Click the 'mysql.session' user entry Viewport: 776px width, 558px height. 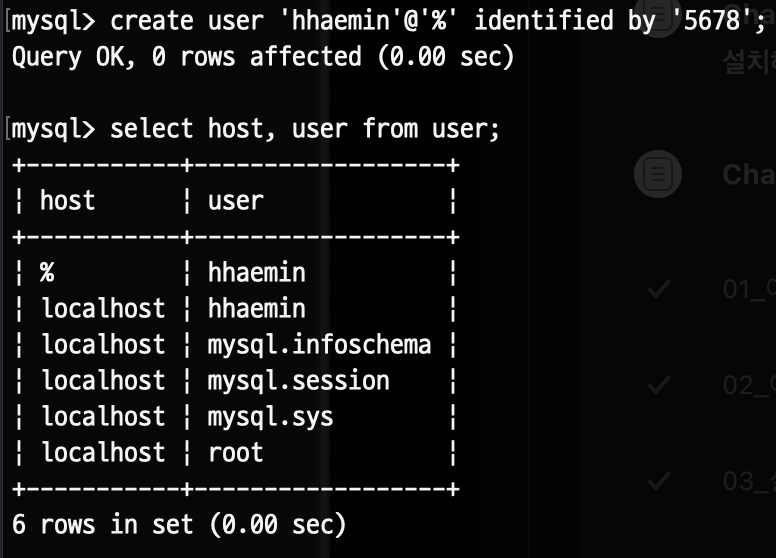pyautogui.click(x=298, y=381)
